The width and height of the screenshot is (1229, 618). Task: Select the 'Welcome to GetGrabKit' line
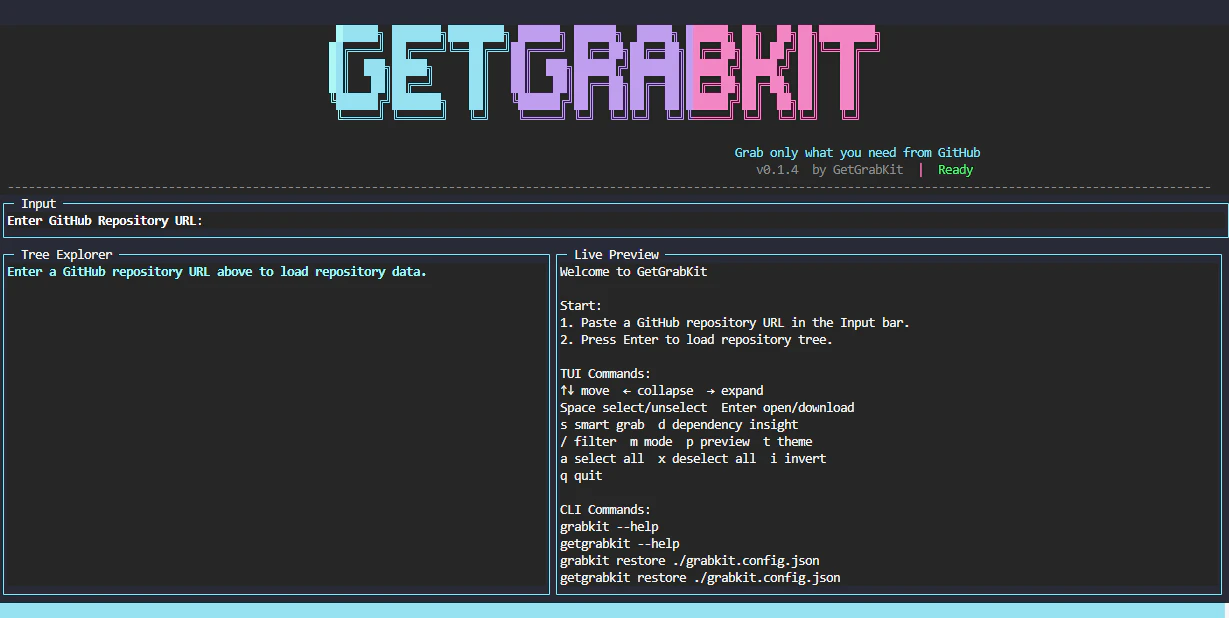pyautogui.click(x=633, y=272)
